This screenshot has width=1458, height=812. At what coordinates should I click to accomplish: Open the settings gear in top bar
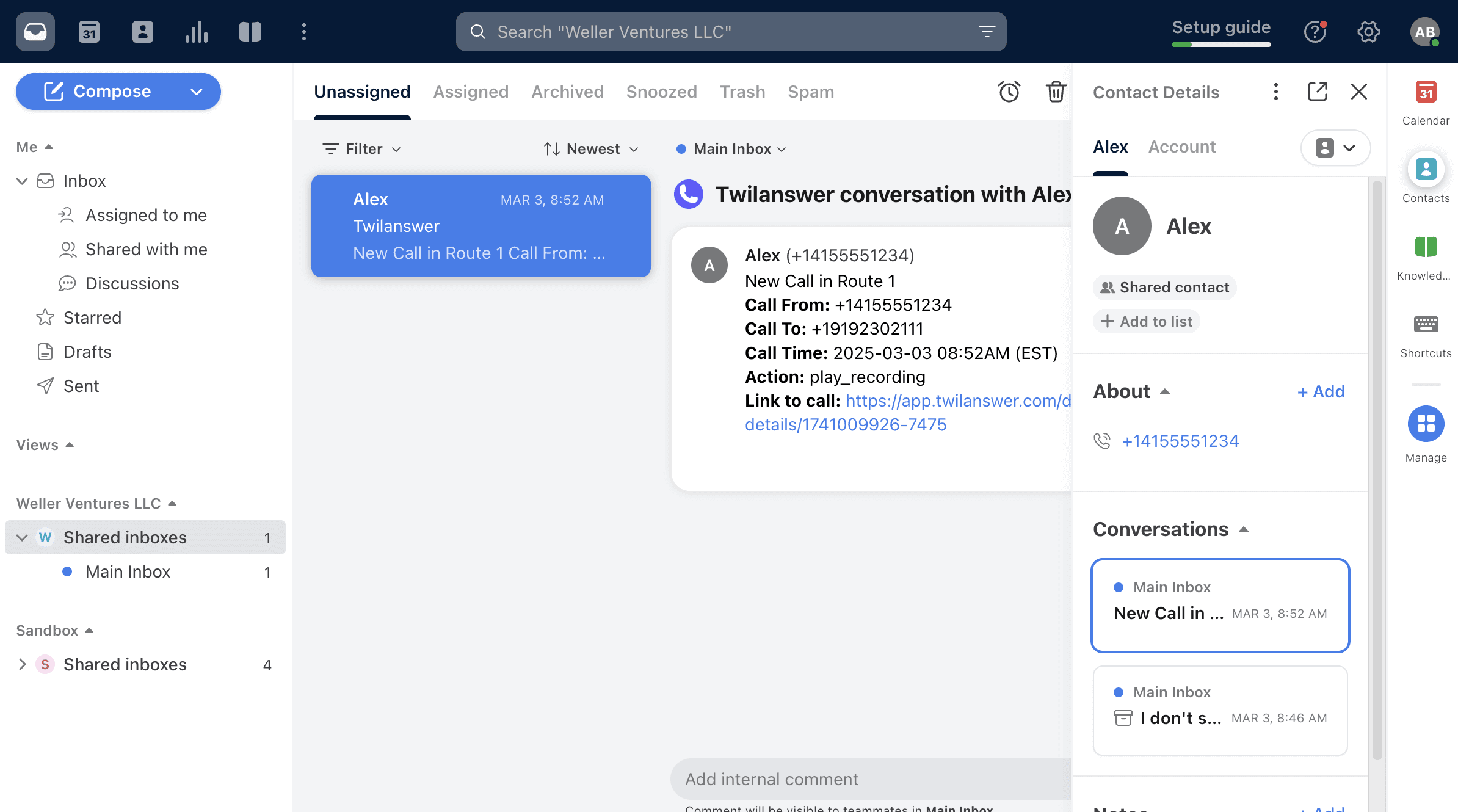tap(1368, 32)
